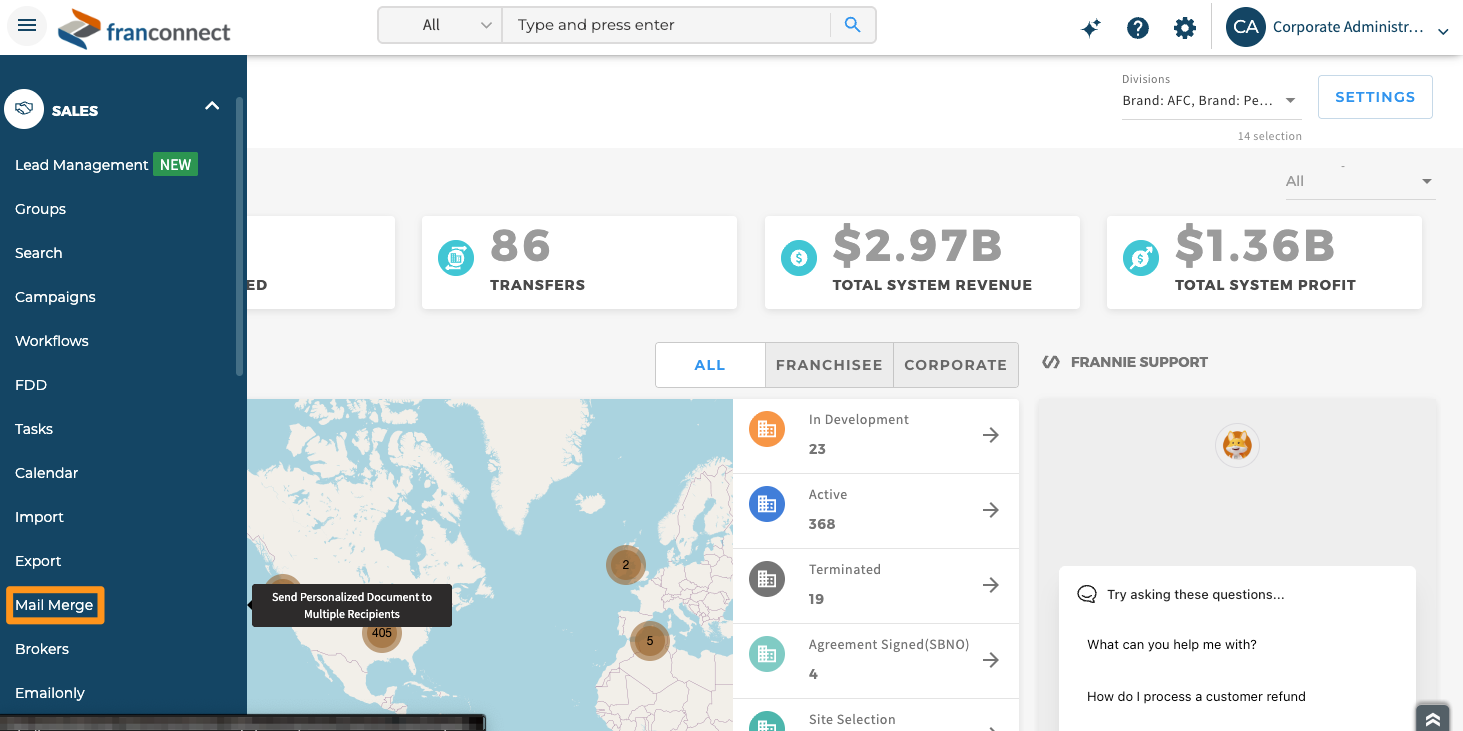The height and width of the screenshot is (731, 1463).
Task: Collapse the Sales menu section
Action: [x=212, y=106]
